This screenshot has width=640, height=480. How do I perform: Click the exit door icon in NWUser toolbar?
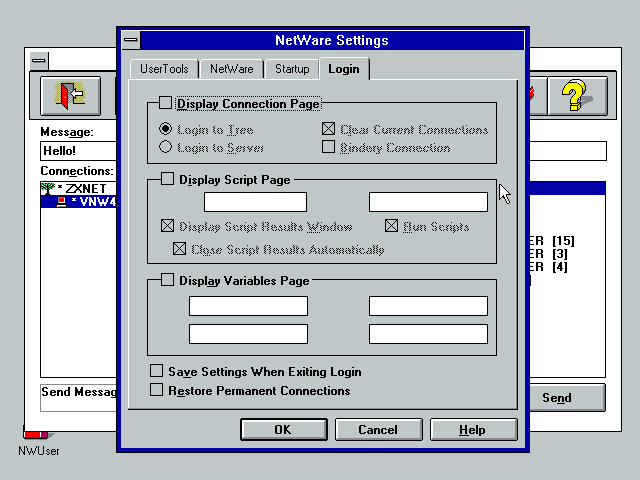(71, 96)
